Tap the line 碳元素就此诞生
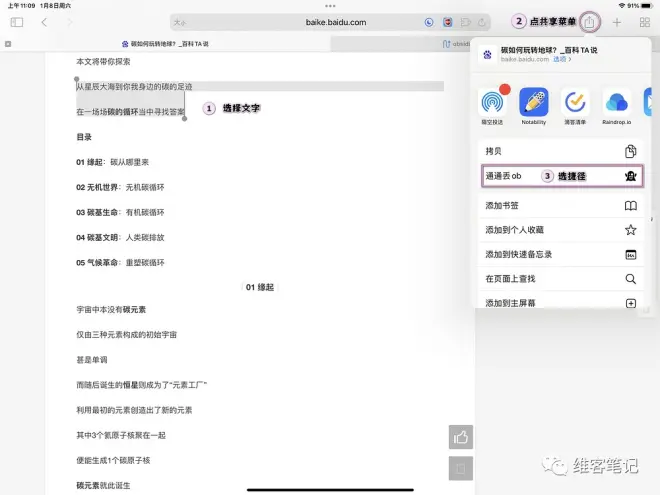The width and height of the screenshot is (660, 495). (x=103, y=485)
